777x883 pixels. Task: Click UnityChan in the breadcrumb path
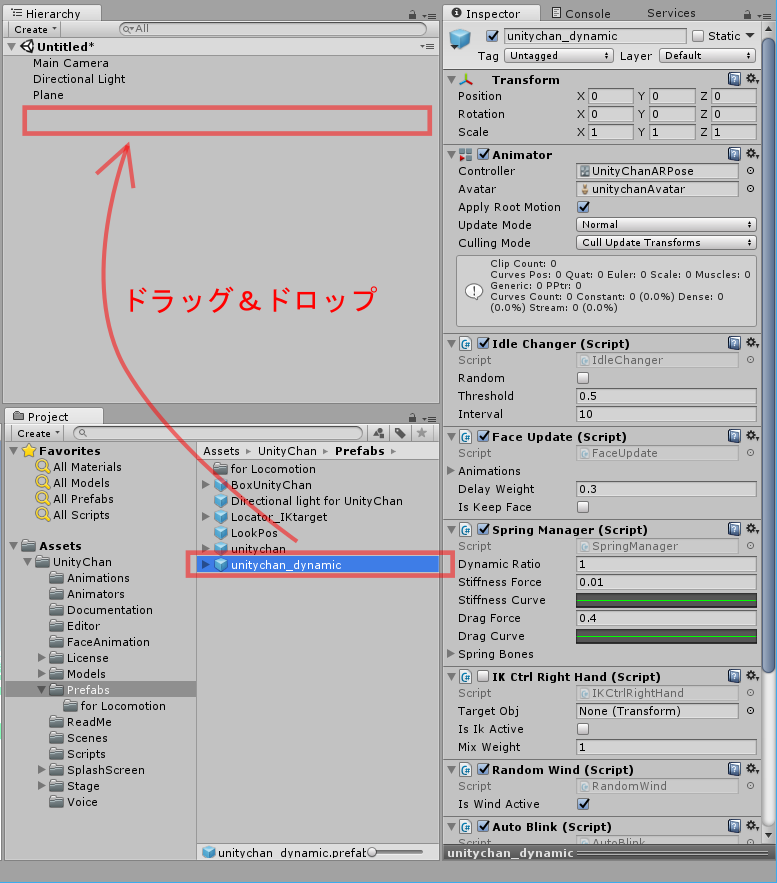click(287, 451)
